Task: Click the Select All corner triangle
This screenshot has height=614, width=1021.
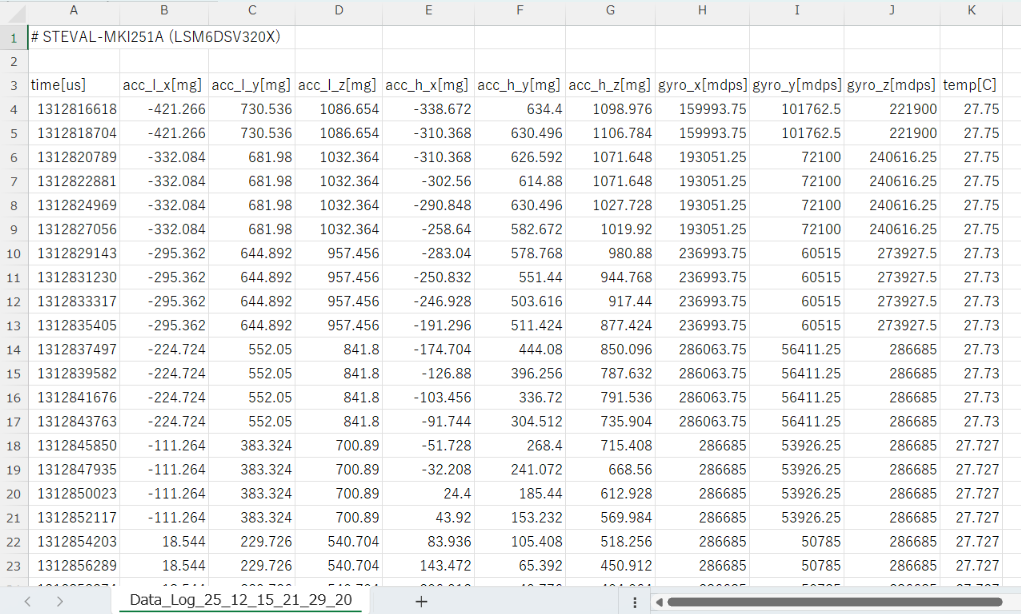Action: coord(14,11)
